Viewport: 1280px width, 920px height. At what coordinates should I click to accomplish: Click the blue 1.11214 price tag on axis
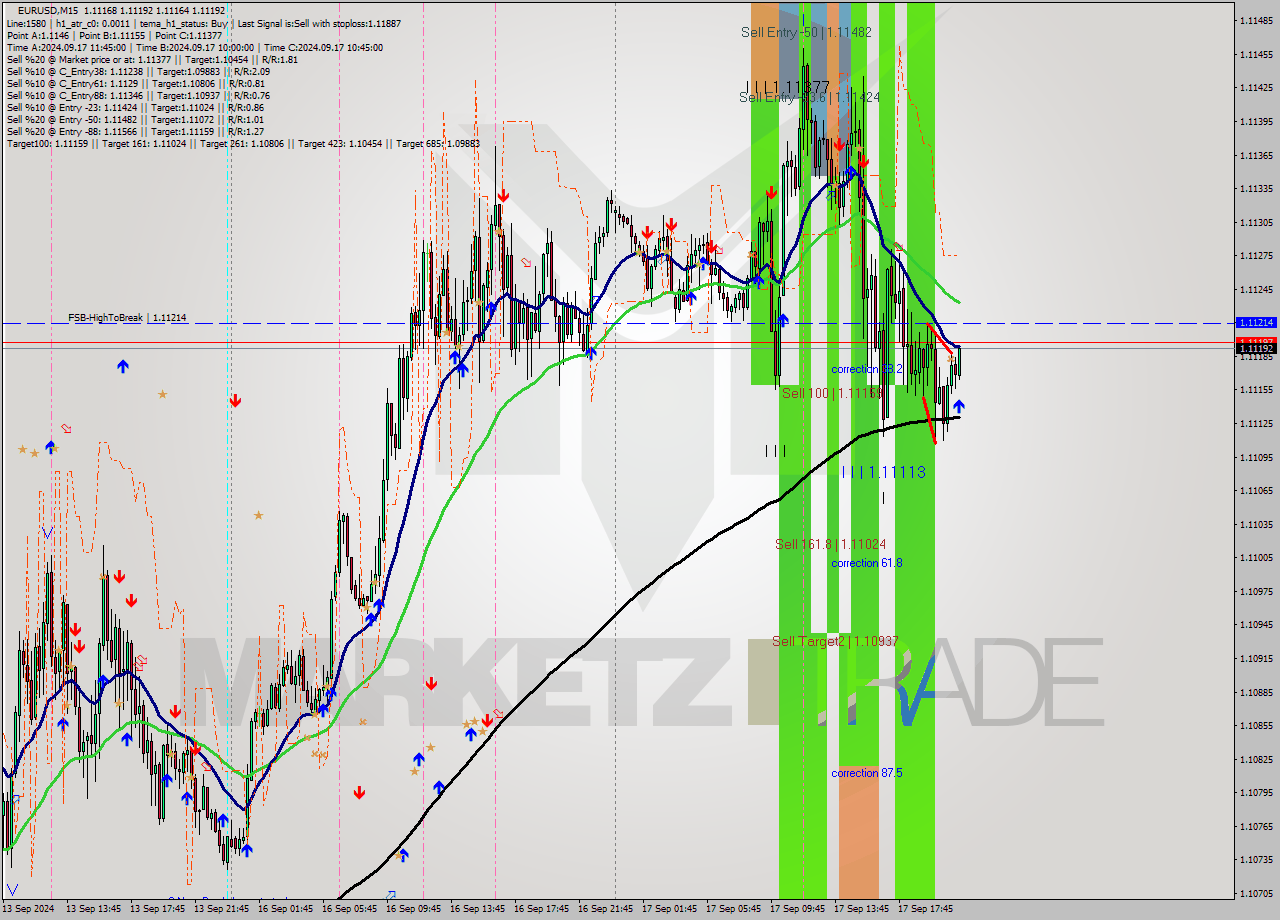tap(1256, 323)
